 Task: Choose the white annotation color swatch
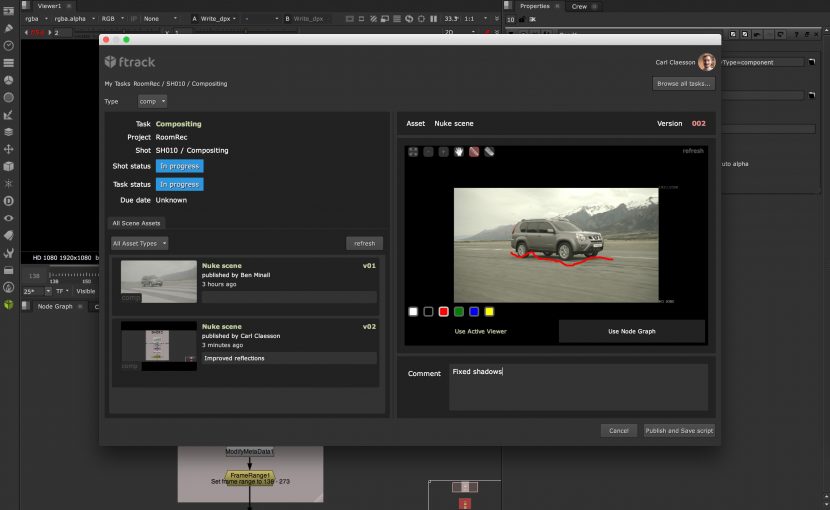[x=413, y=311]
